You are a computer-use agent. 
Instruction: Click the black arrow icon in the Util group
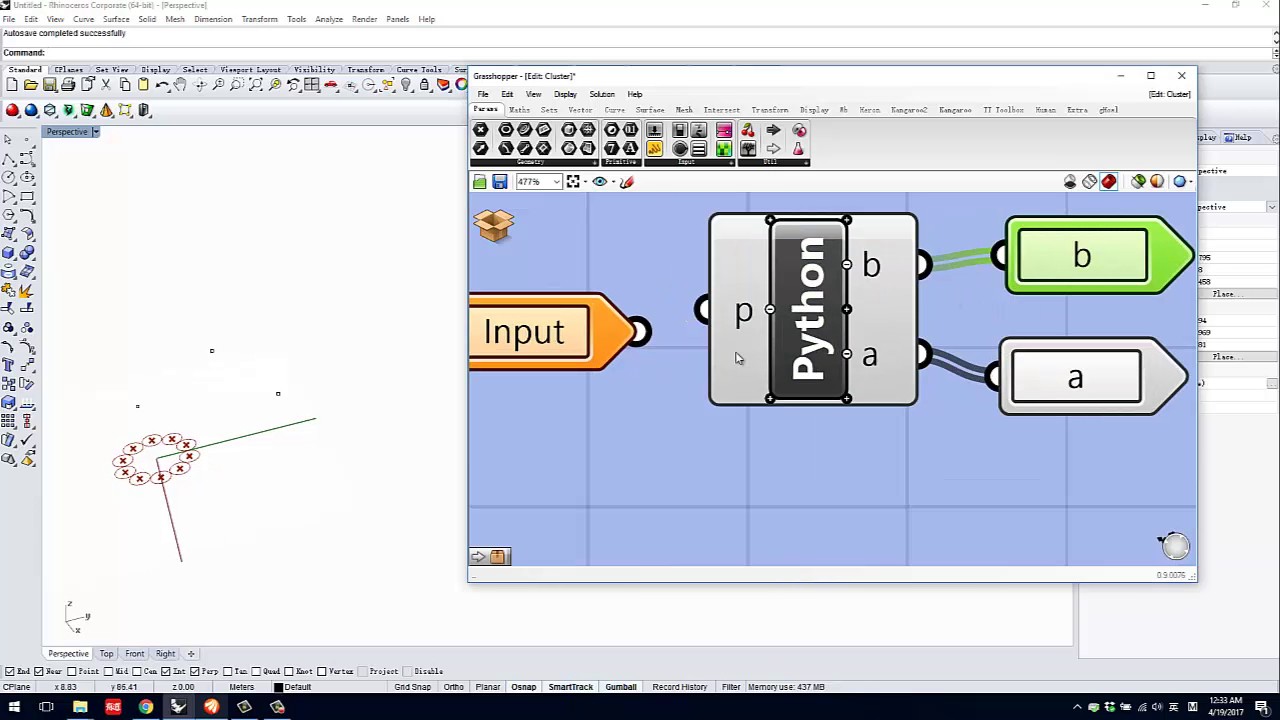tap(773, 130)
